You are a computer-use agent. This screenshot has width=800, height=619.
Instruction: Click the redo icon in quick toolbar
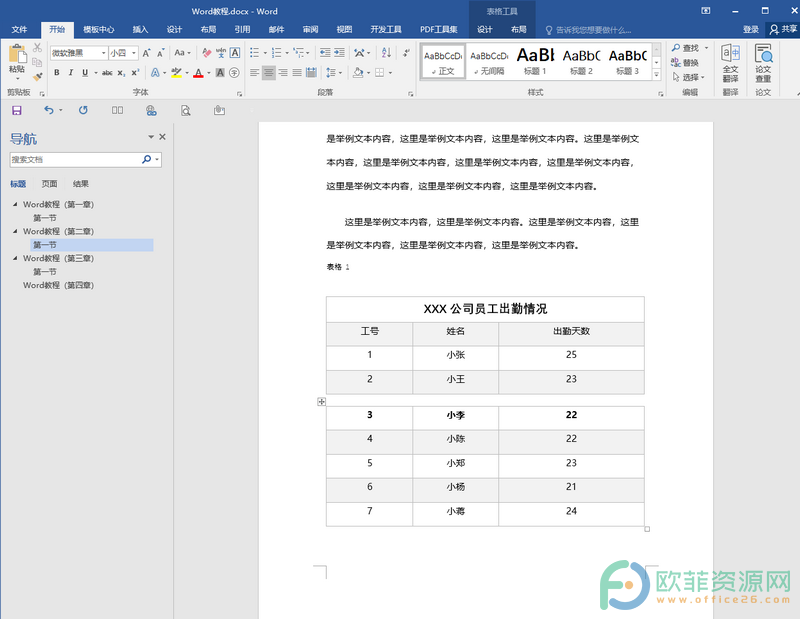tap(83, 110)
